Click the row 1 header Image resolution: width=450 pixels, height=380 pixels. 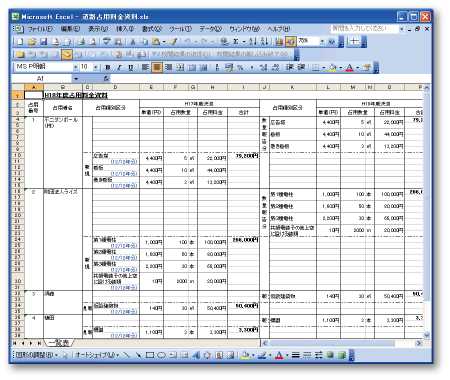pyautogui.click(x=17, y=96)
